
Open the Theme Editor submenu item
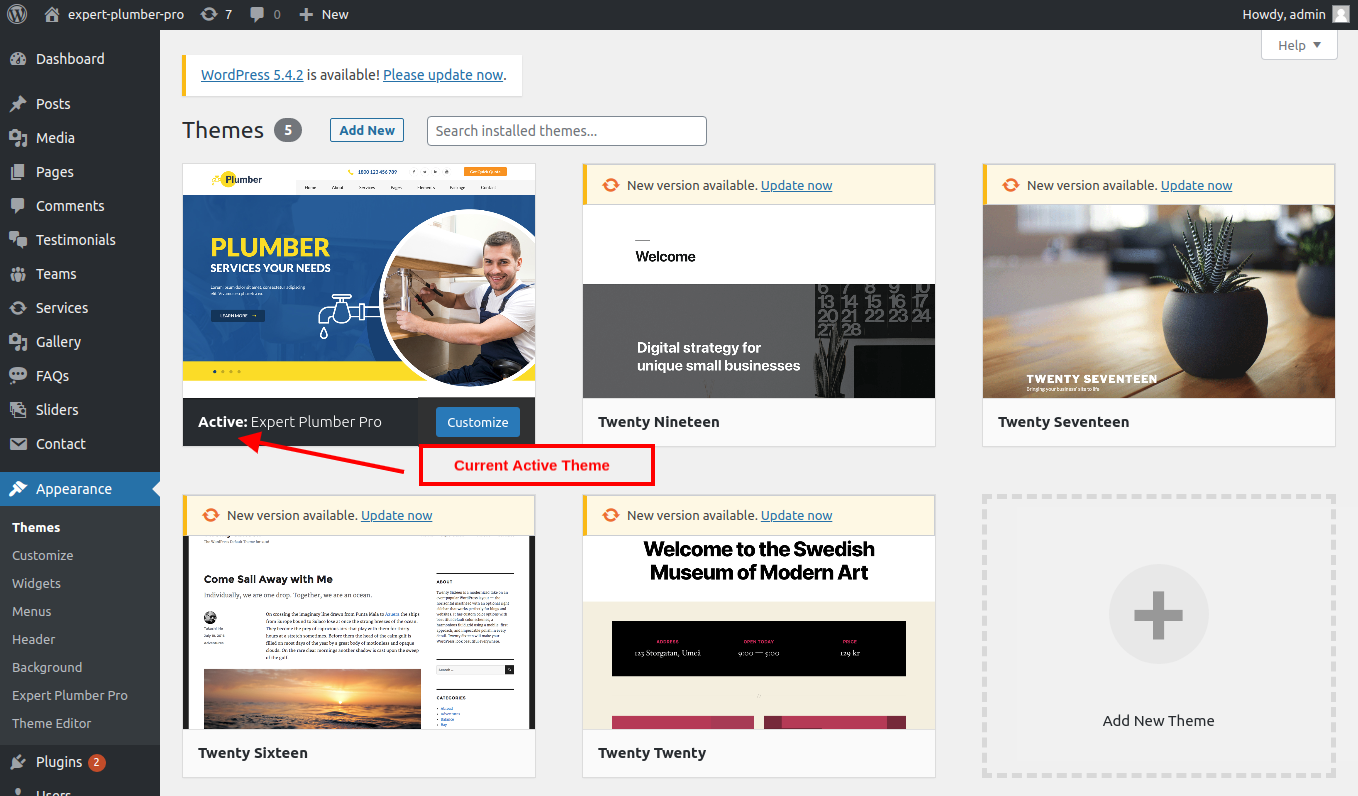coord(52,723)
